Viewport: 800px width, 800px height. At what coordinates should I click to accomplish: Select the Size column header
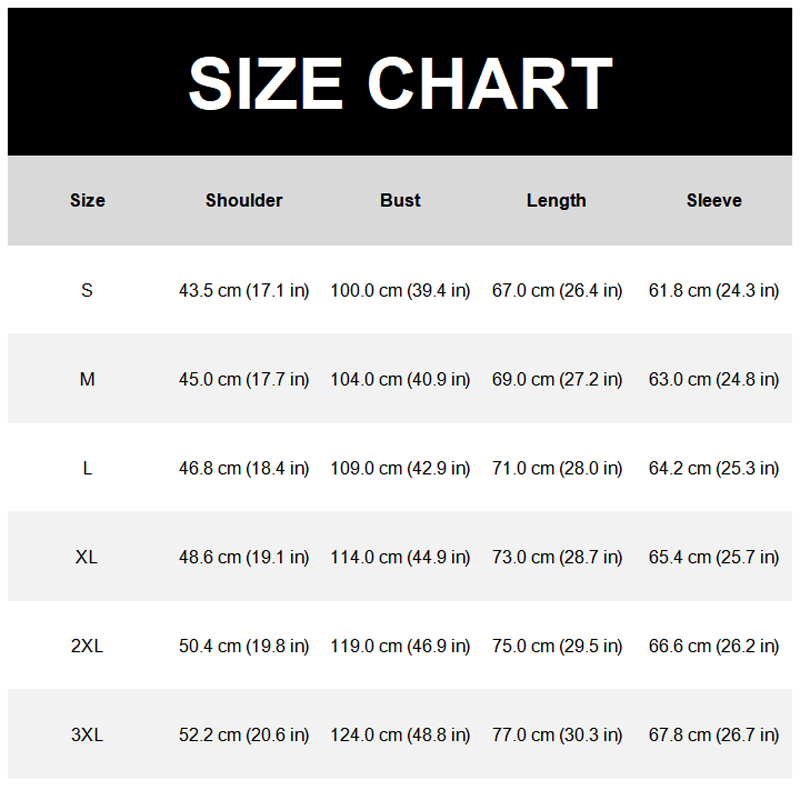click(87, 201)
